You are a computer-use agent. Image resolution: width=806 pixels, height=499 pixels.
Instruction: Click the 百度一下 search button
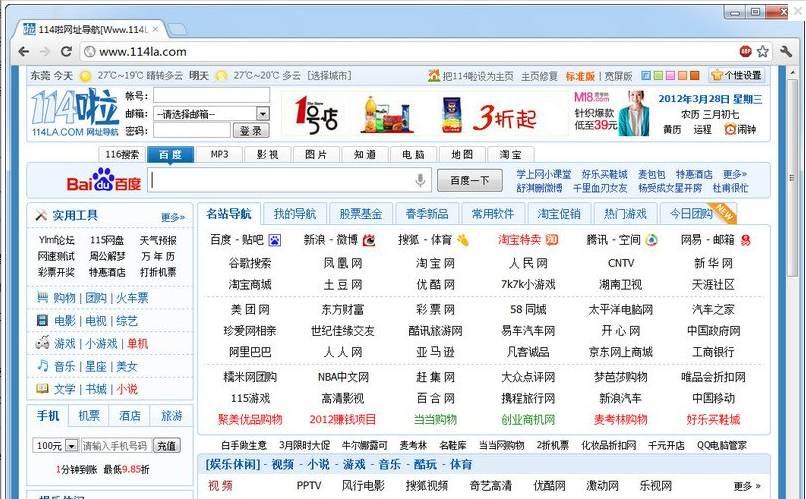point(469,180)
